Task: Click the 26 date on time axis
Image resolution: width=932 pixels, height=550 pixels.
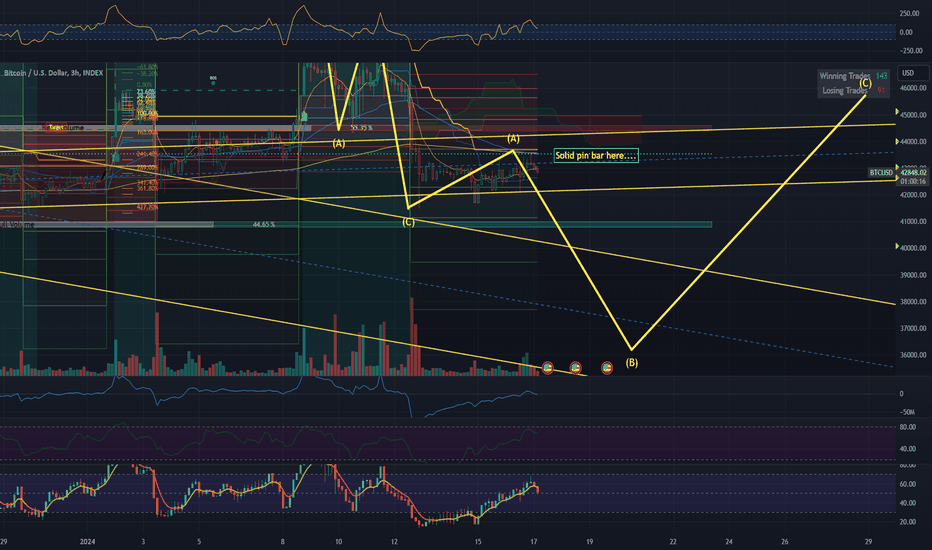Action: [785, 542]
